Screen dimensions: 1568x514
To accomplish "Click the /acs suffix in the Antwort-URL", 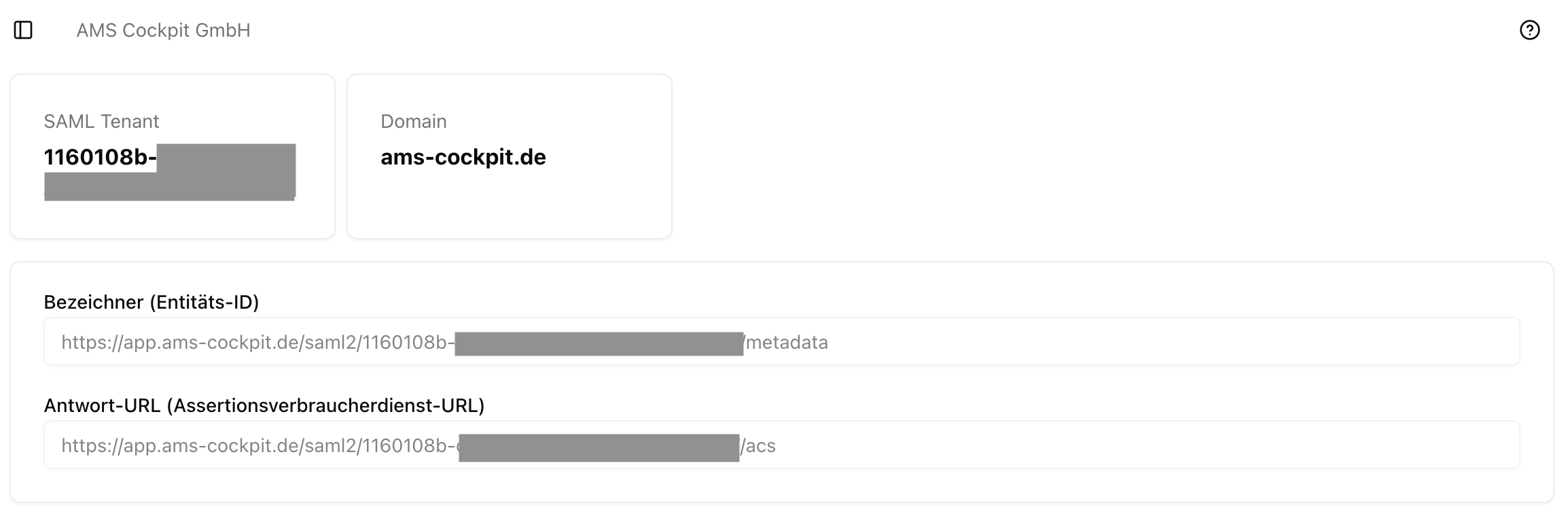I will click(x=758, y=446).
